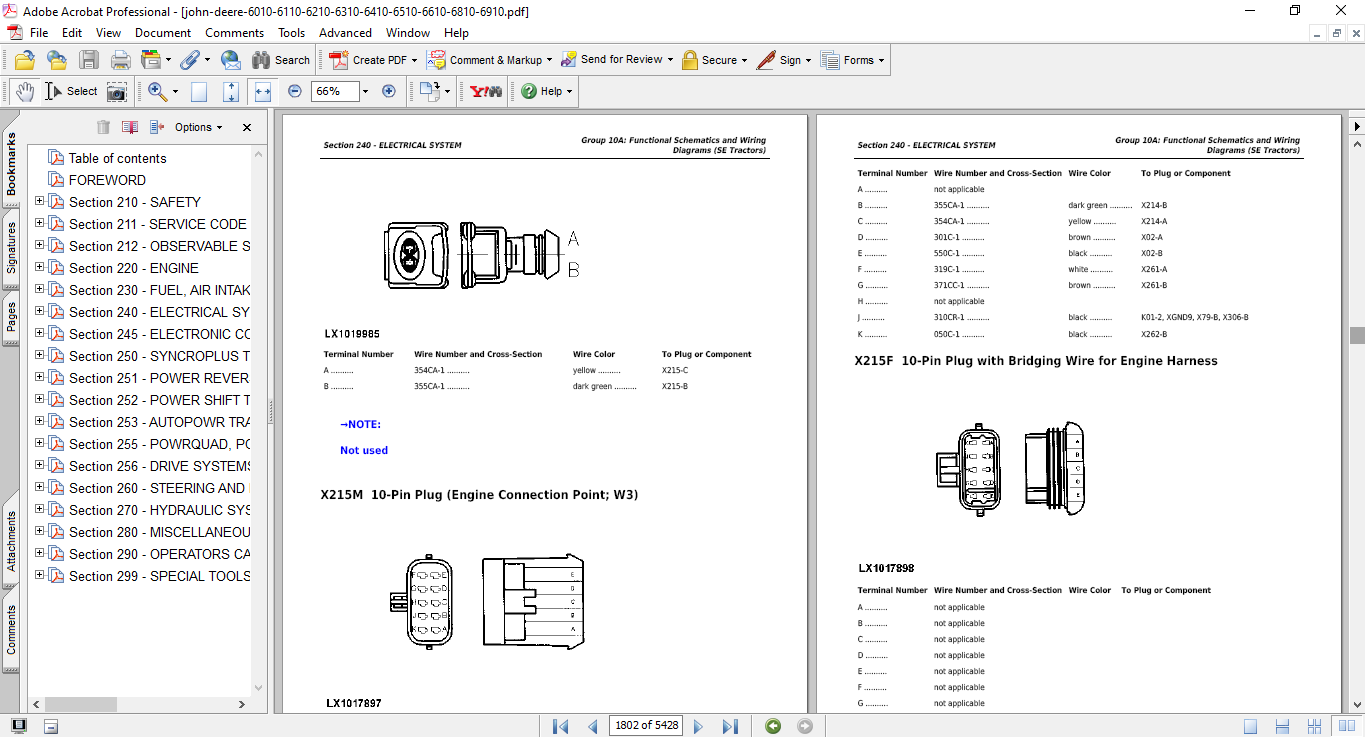Image resolution: width=1365 pixels, height=737 pixels.
Task: Toggle the Continuous page layout
Action: 1281,726
